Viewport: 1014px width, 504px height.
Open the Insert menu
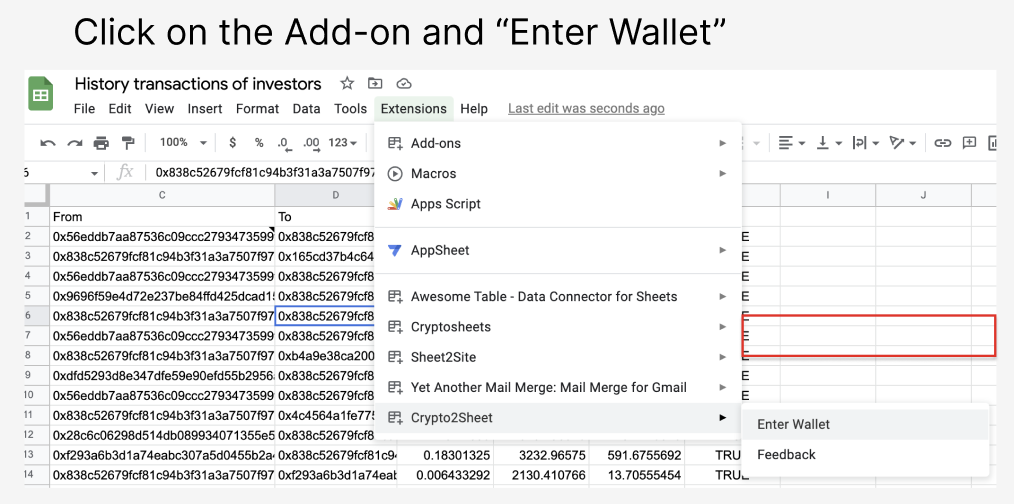[205, 109]
